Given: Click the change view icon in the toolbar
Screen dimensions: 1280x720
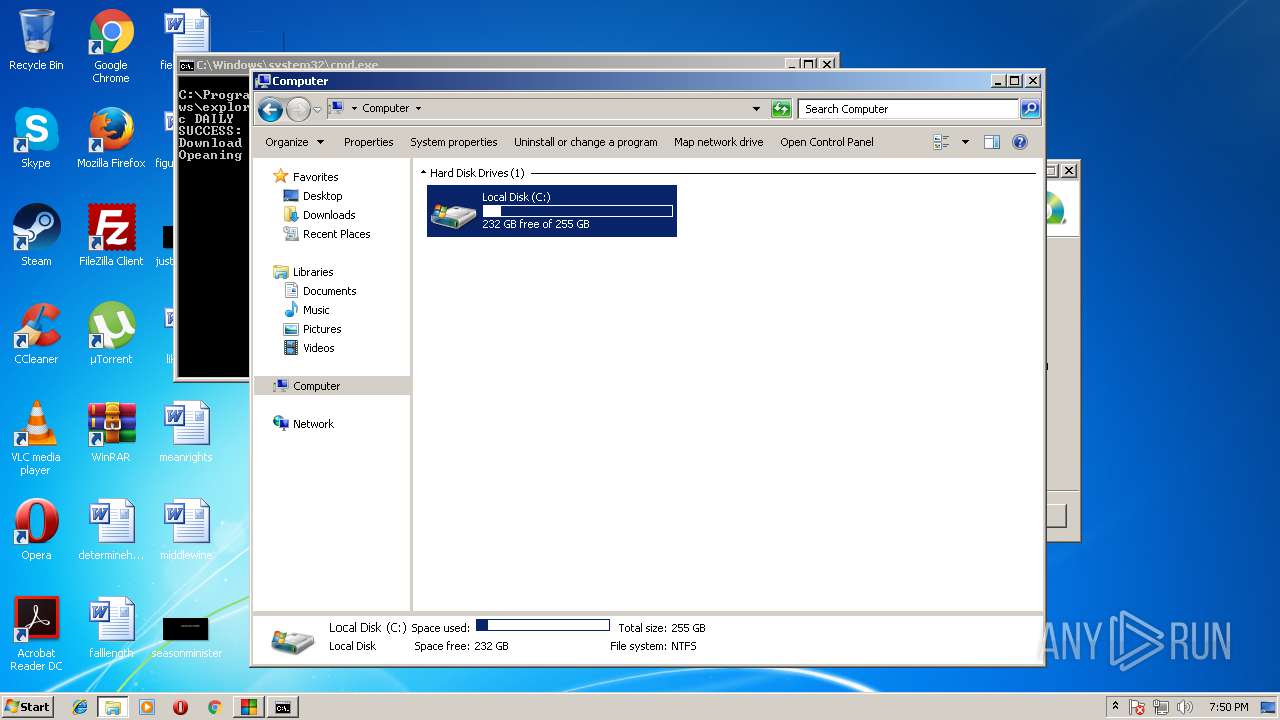Looking at the screenshot, I should [941, 142].
